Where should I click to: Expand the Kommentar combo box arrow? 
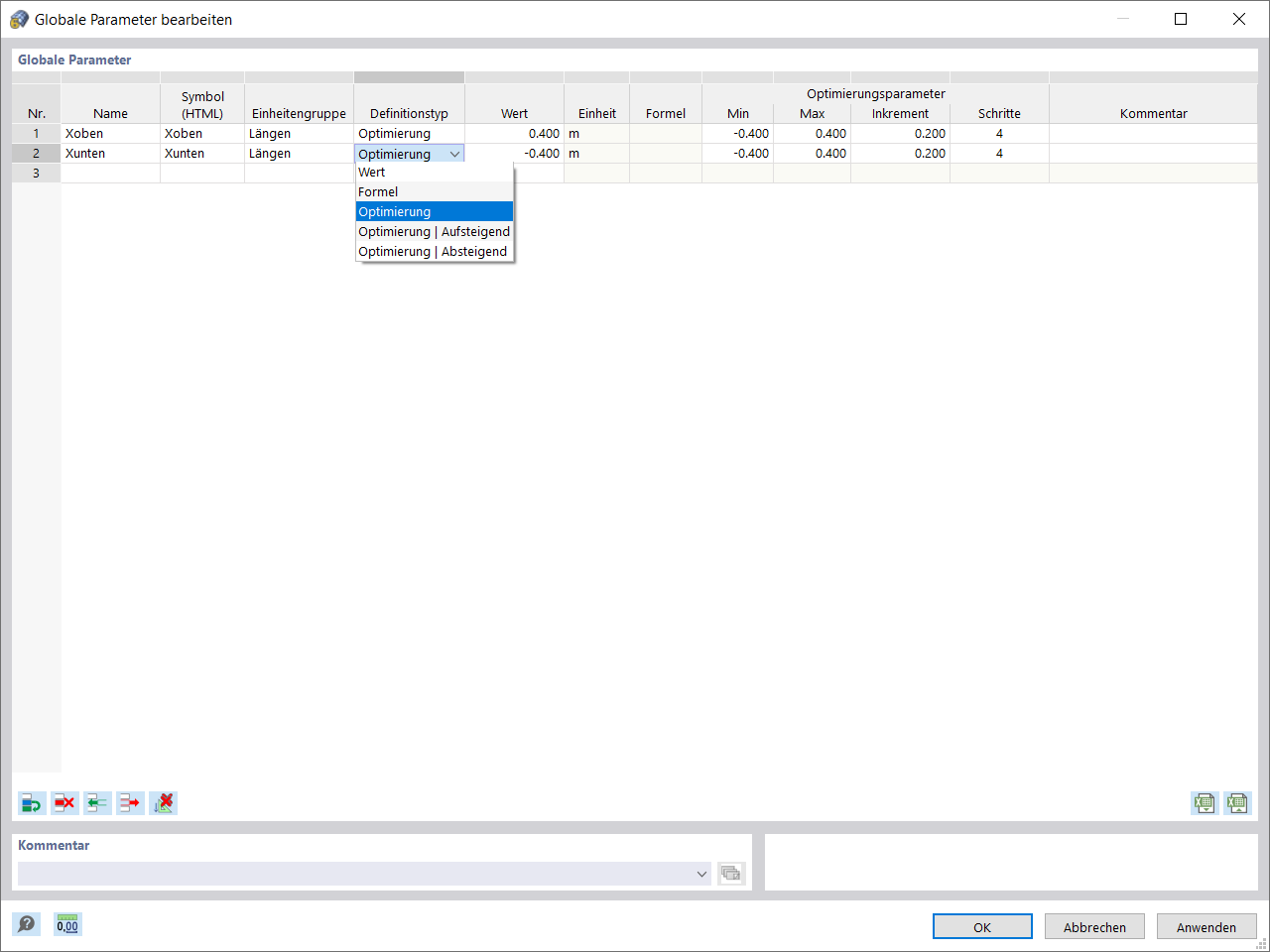pos(701,874)
